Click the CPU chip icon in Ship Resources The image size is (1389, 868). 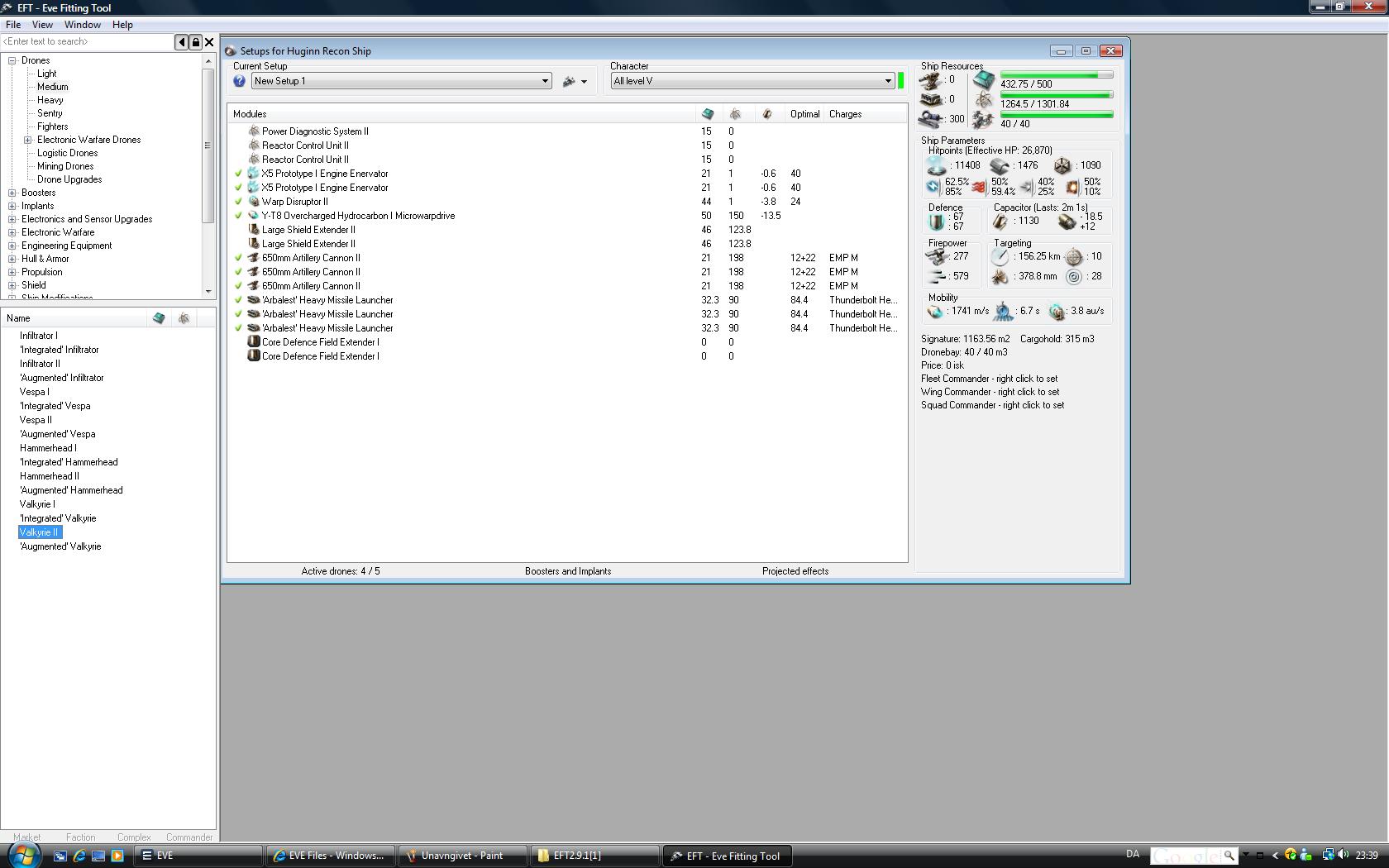tap(983, 80)
